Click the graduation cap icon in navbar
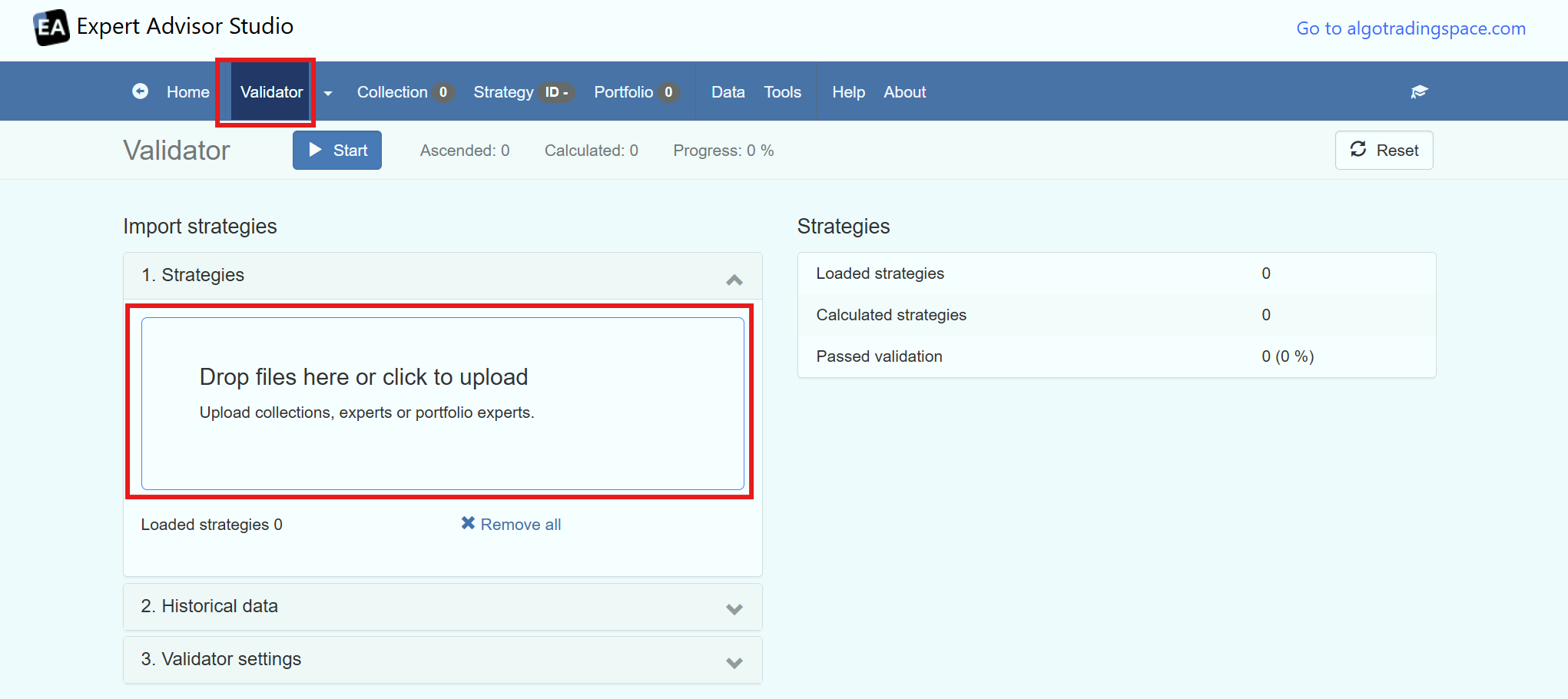Viewport: 1568px width, 699px height. [1418, 91]
